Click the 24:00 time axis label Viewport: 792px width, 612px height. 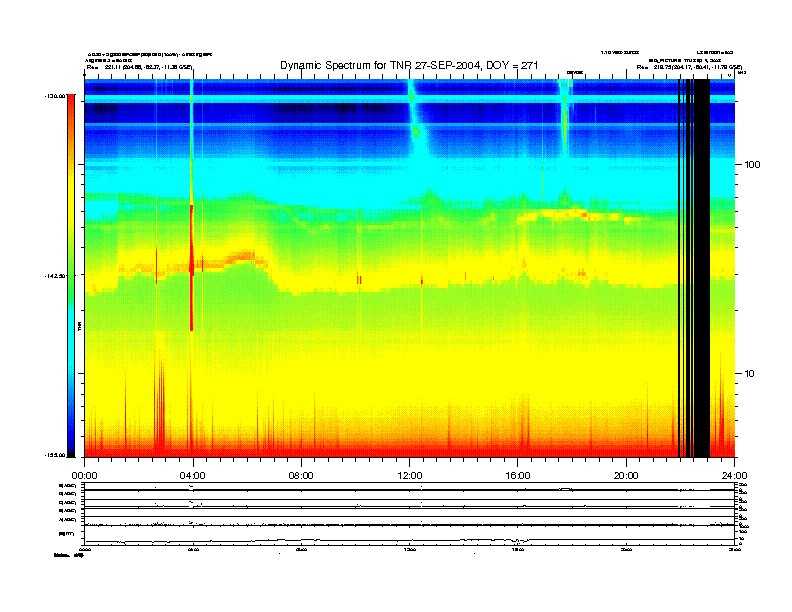click(734, 476)
